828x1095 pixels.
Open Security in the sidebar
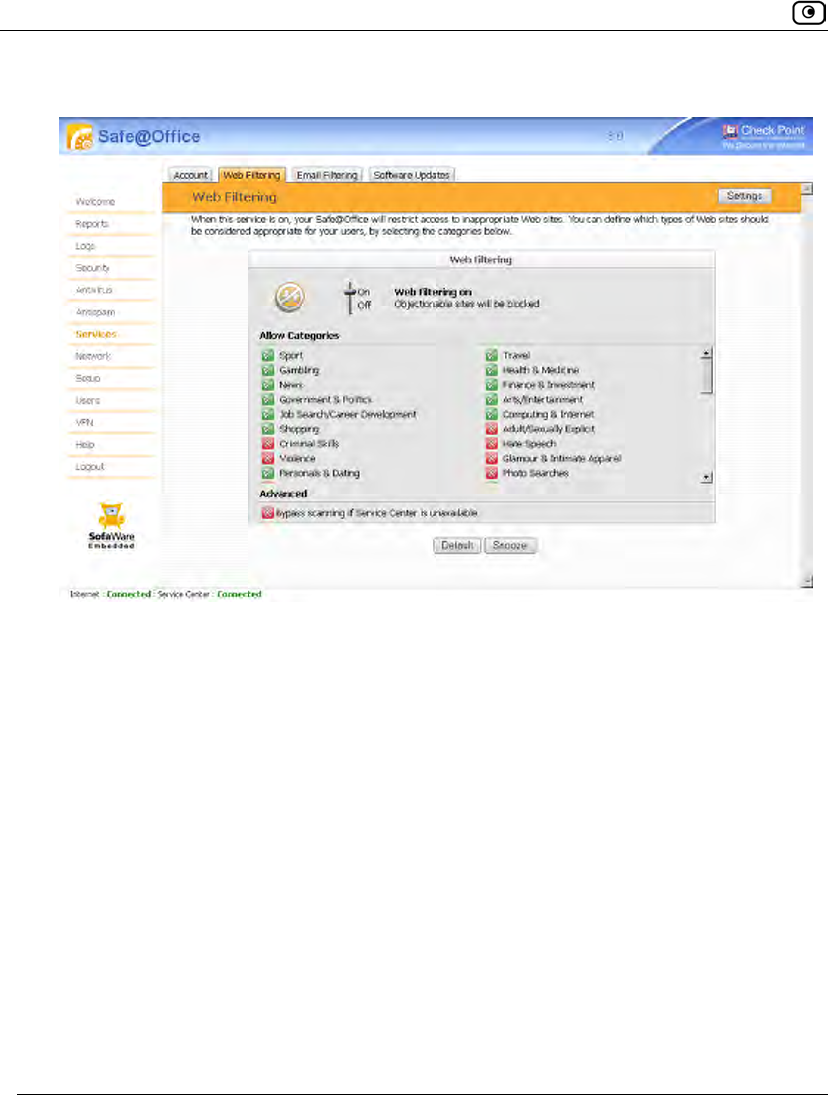click(x=92, y=268)
